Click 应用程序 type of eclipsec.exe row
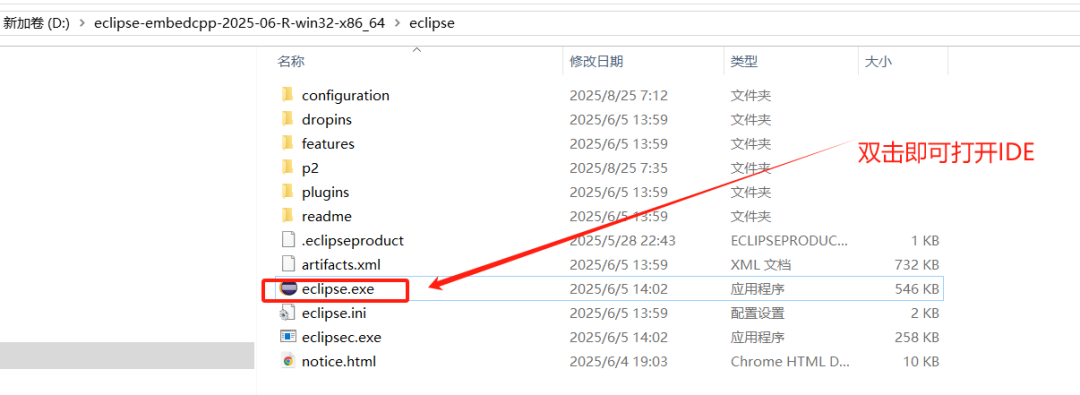This screenshot has width=1080, height=395. [758, 337]
